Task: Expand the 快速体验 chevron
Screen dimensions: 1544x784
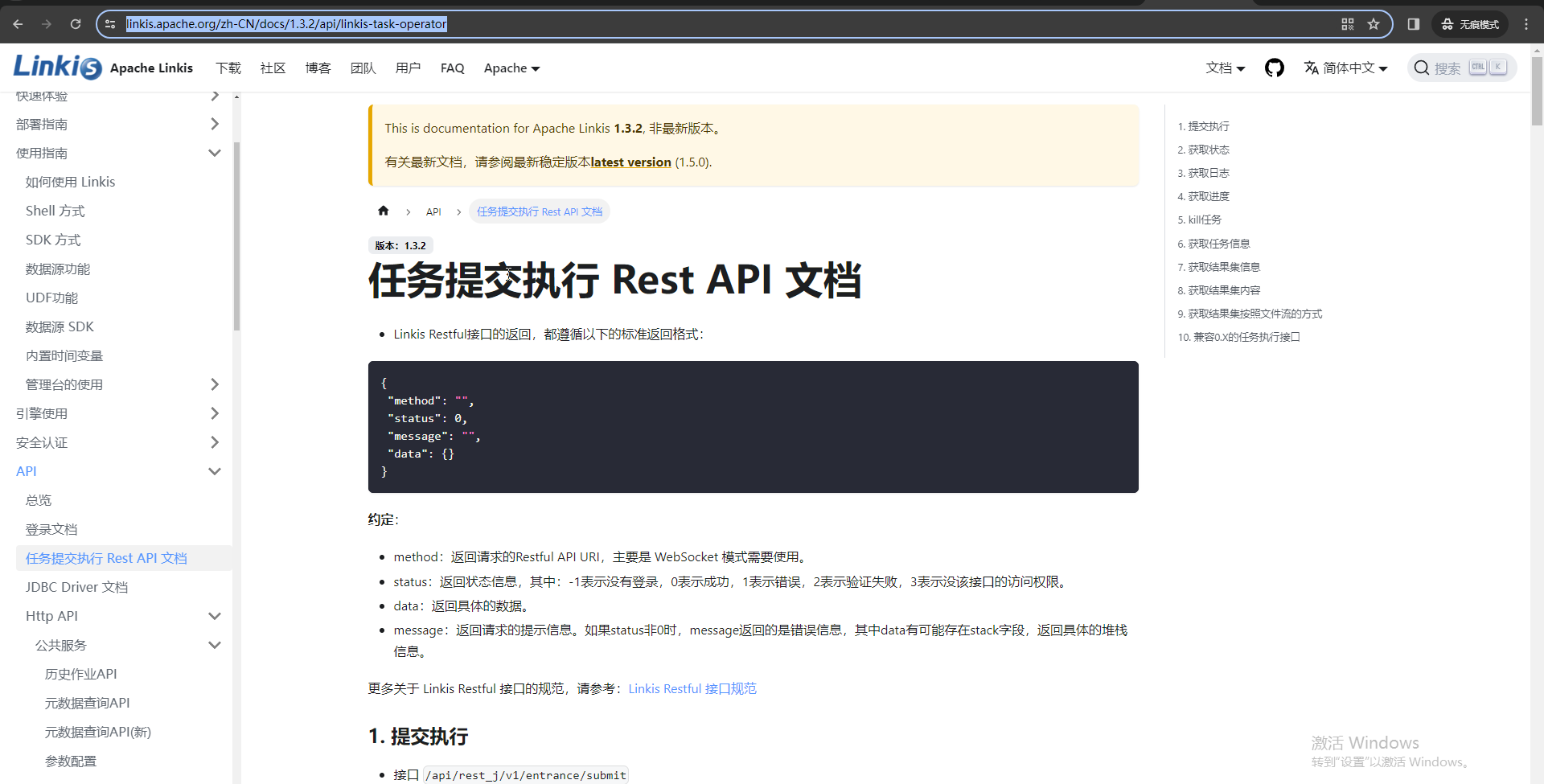Action: pos(215,96)
